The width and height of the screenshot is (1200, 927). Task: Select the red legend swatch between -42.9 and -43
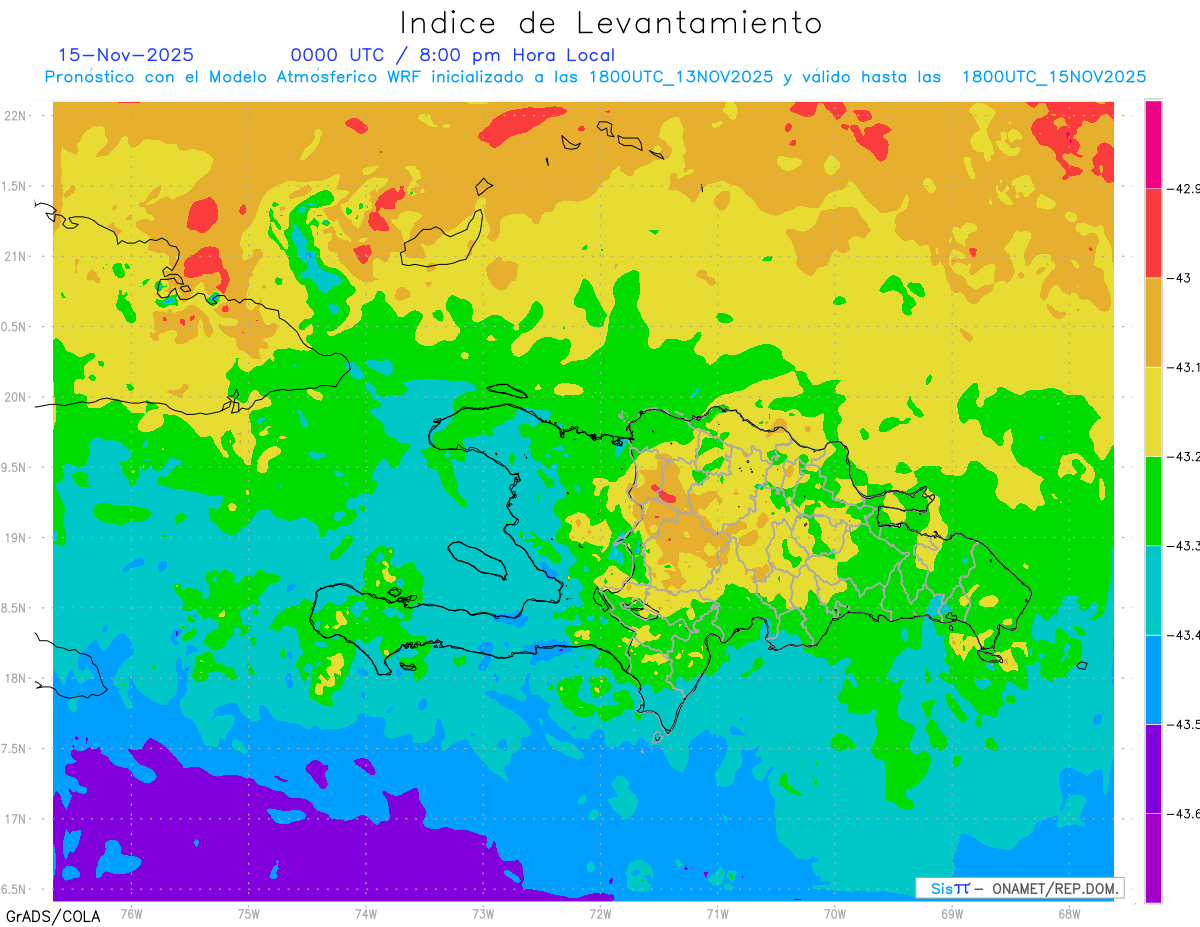[x=1153, y=233]
